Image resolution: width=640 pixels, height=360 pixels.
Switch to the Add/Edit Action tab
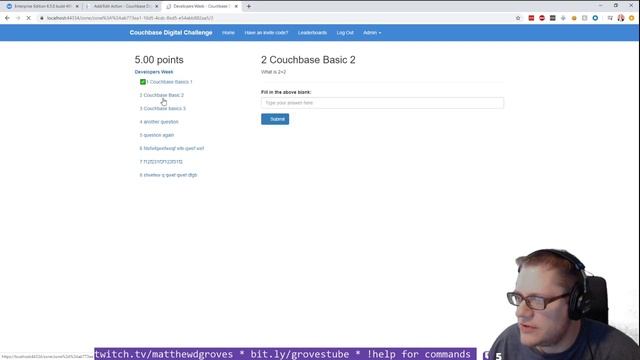click(122, 6)
